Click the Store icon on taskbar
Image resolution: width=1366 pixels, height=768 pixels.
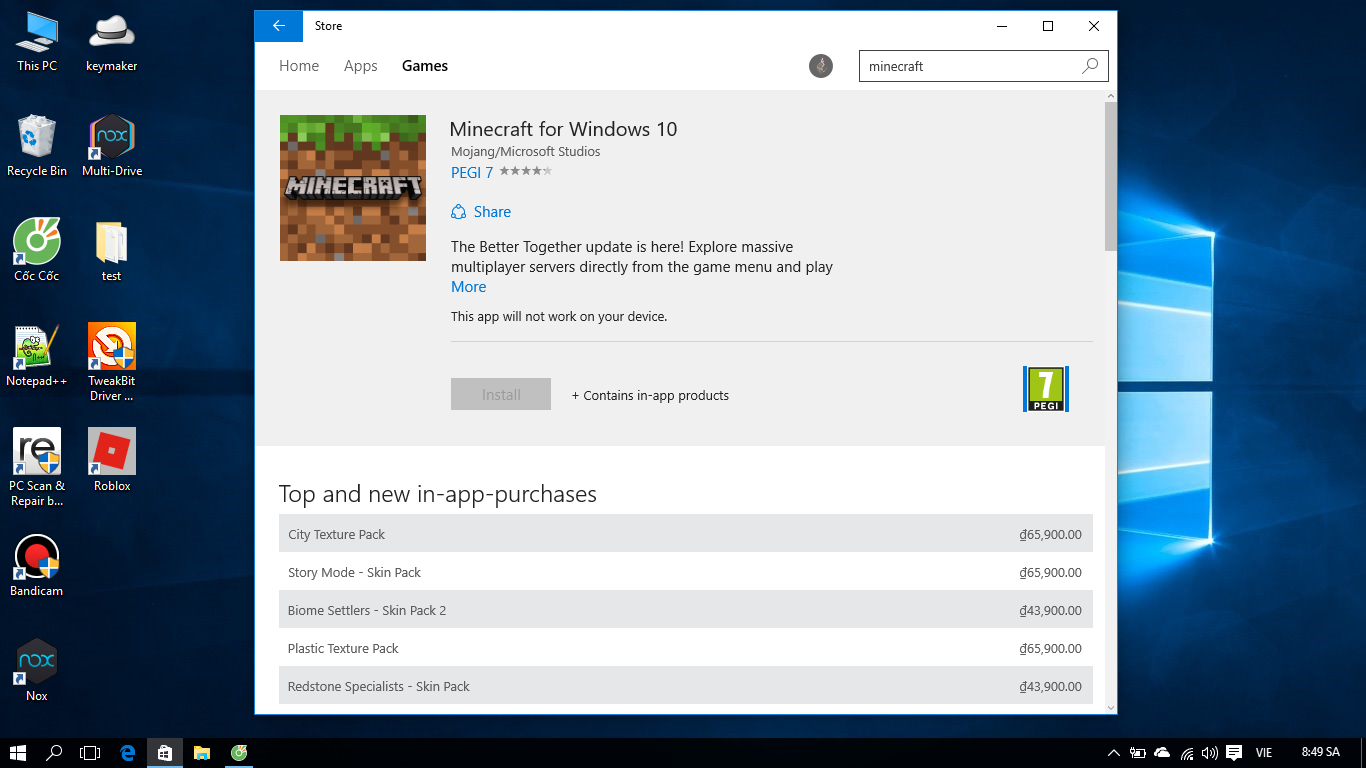coord(165,753)
